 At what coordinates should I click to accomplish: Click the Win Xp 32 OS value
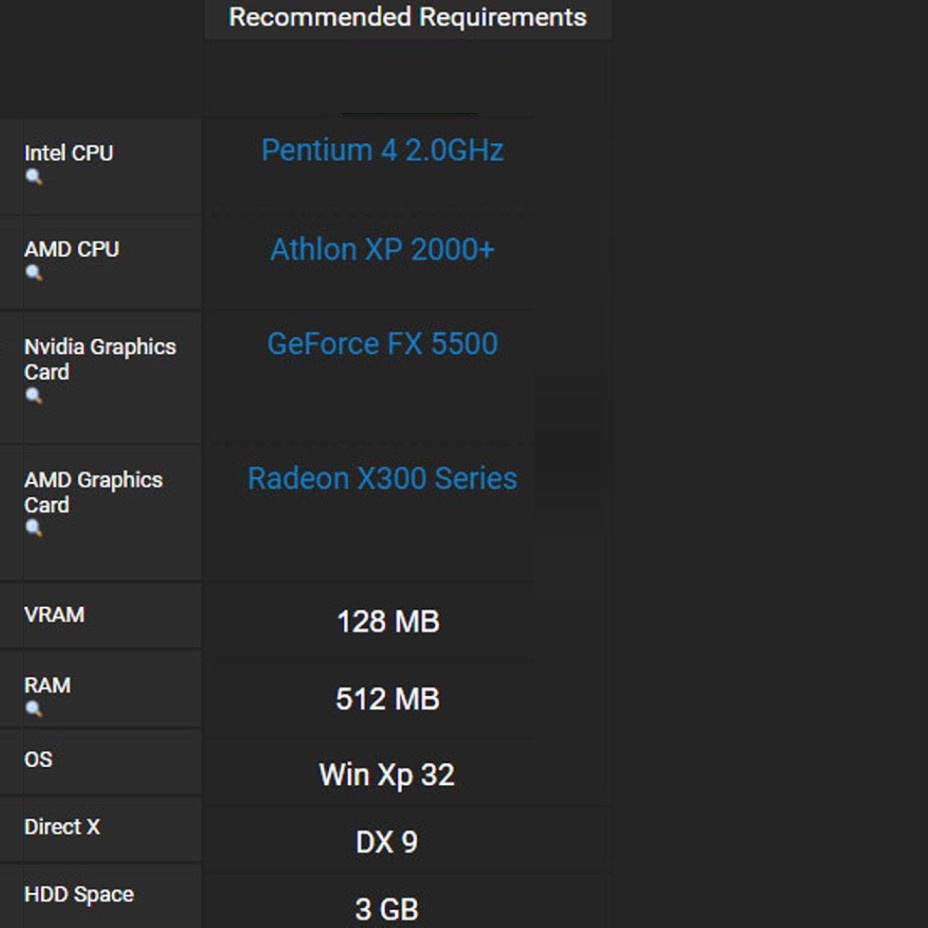point(387,775)
